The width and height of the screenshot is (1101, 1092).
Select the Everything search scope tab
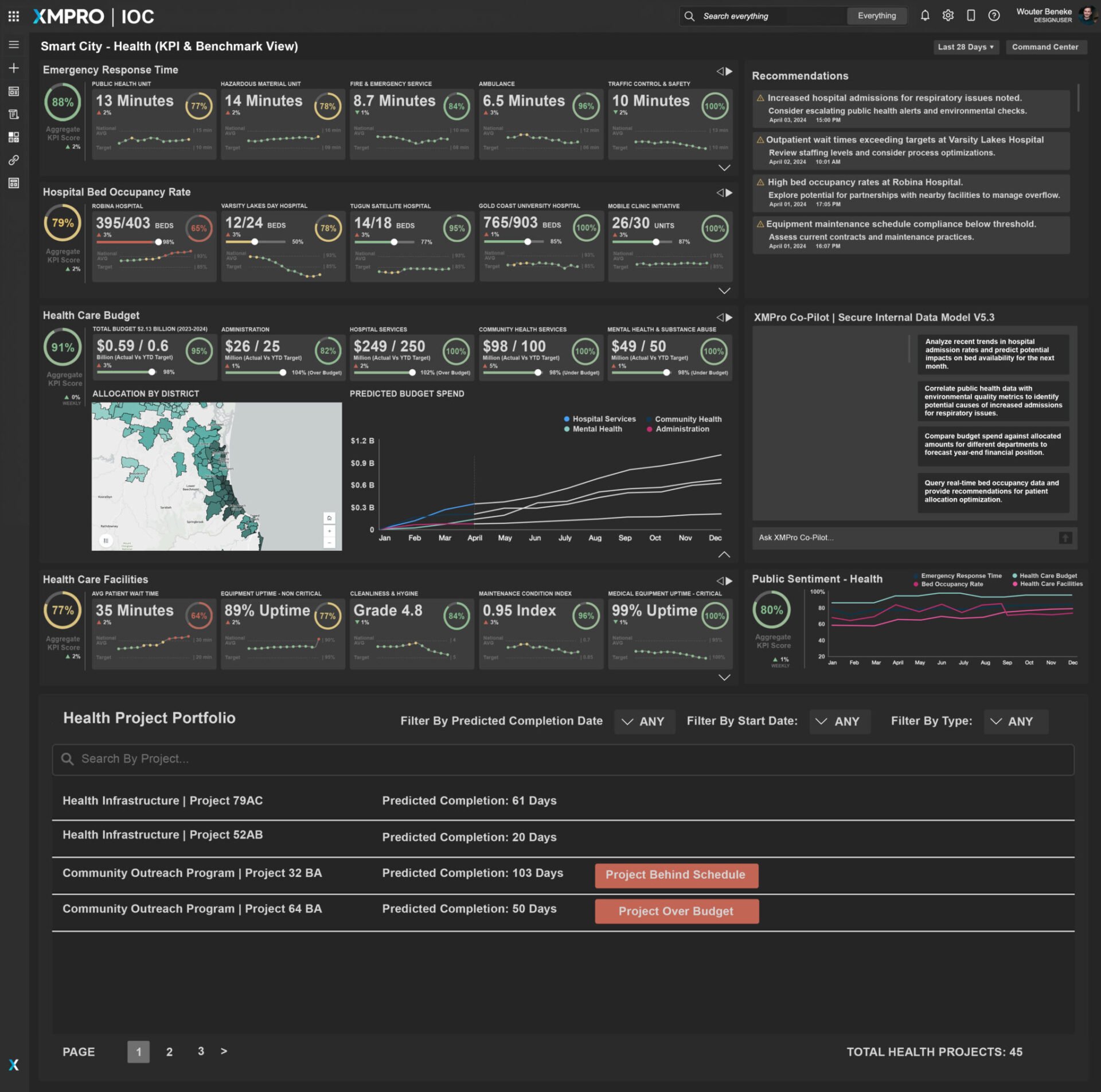tap(876, 15)
